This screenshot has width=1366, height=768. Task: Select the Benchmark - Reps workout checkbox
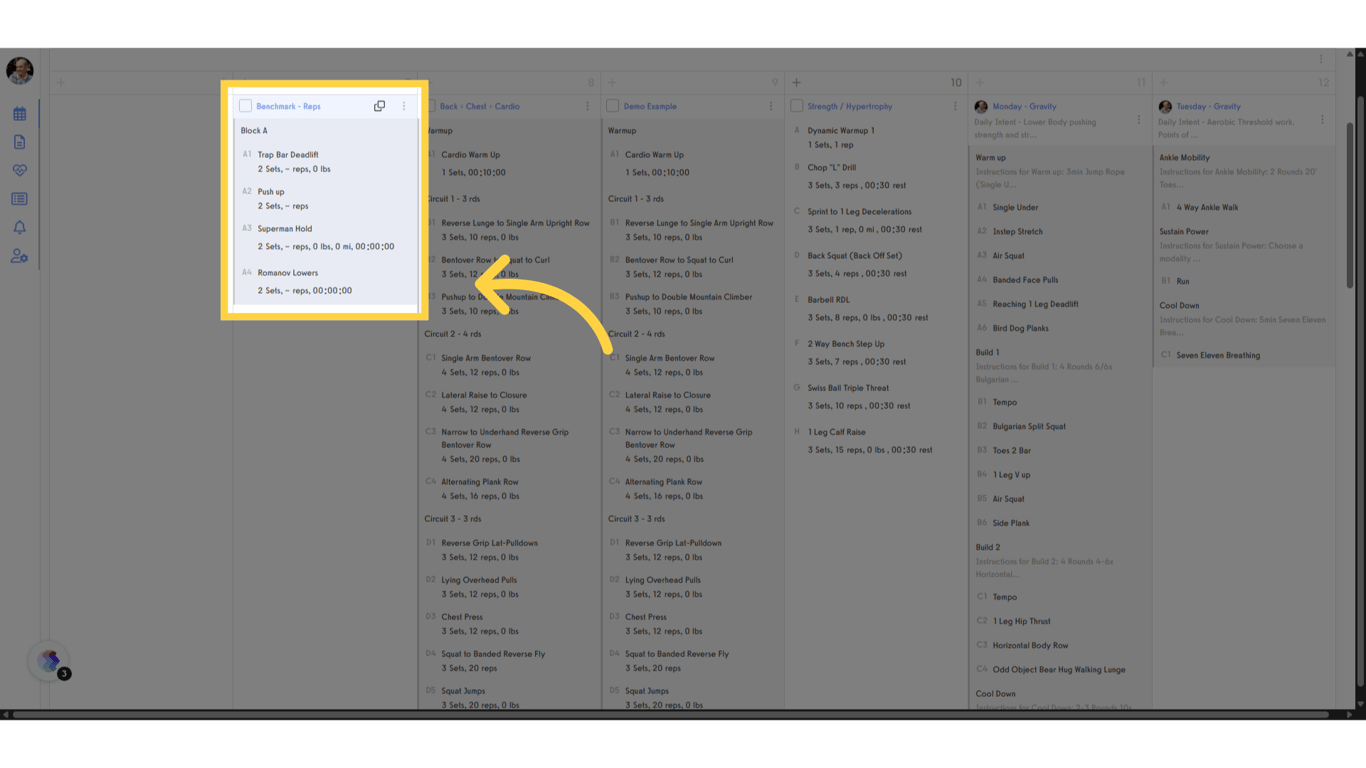[245, 106]
